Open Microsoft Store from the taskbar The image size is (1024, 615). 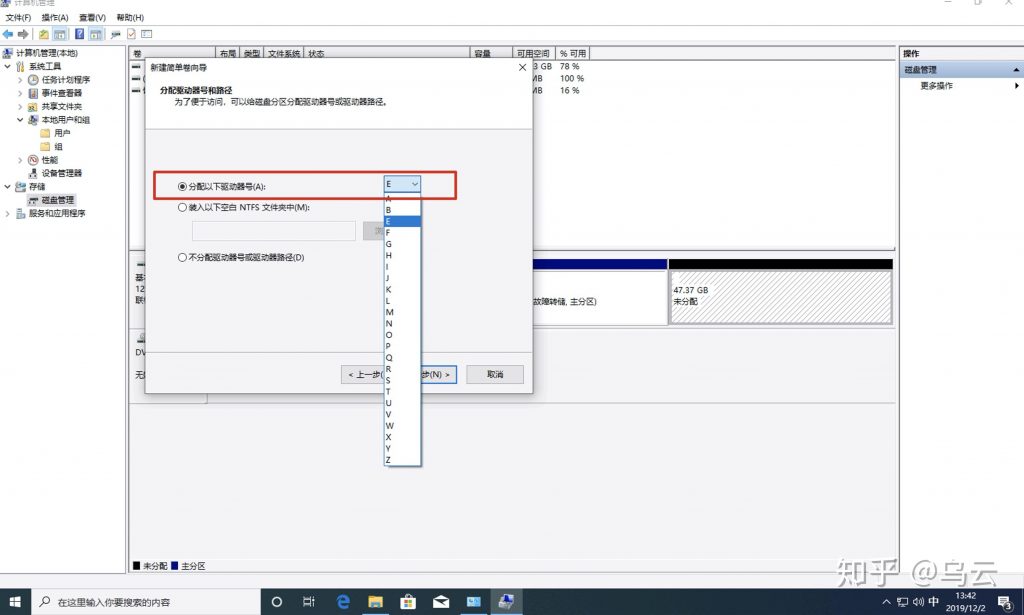click(408, 602)
